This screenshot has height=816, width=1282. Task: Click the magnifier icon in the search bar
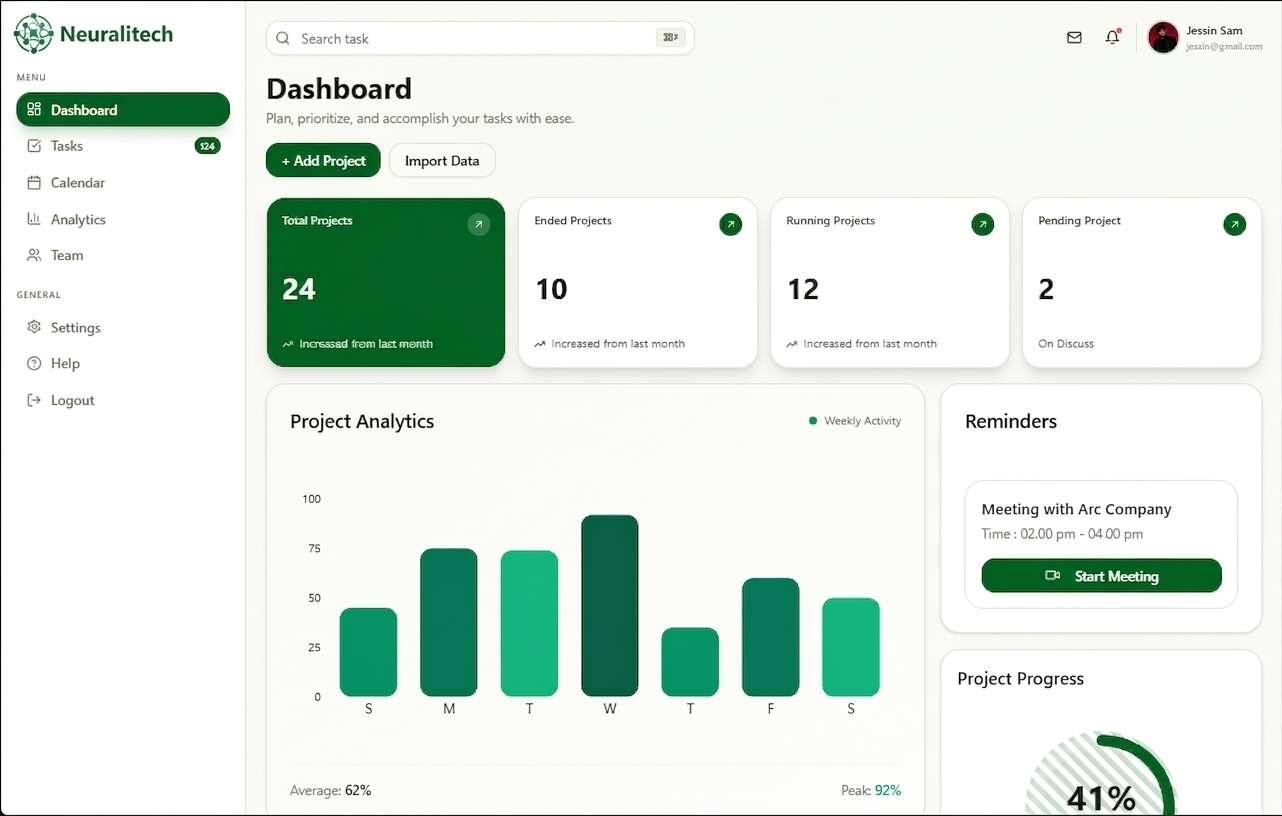(x=283, y=39)
